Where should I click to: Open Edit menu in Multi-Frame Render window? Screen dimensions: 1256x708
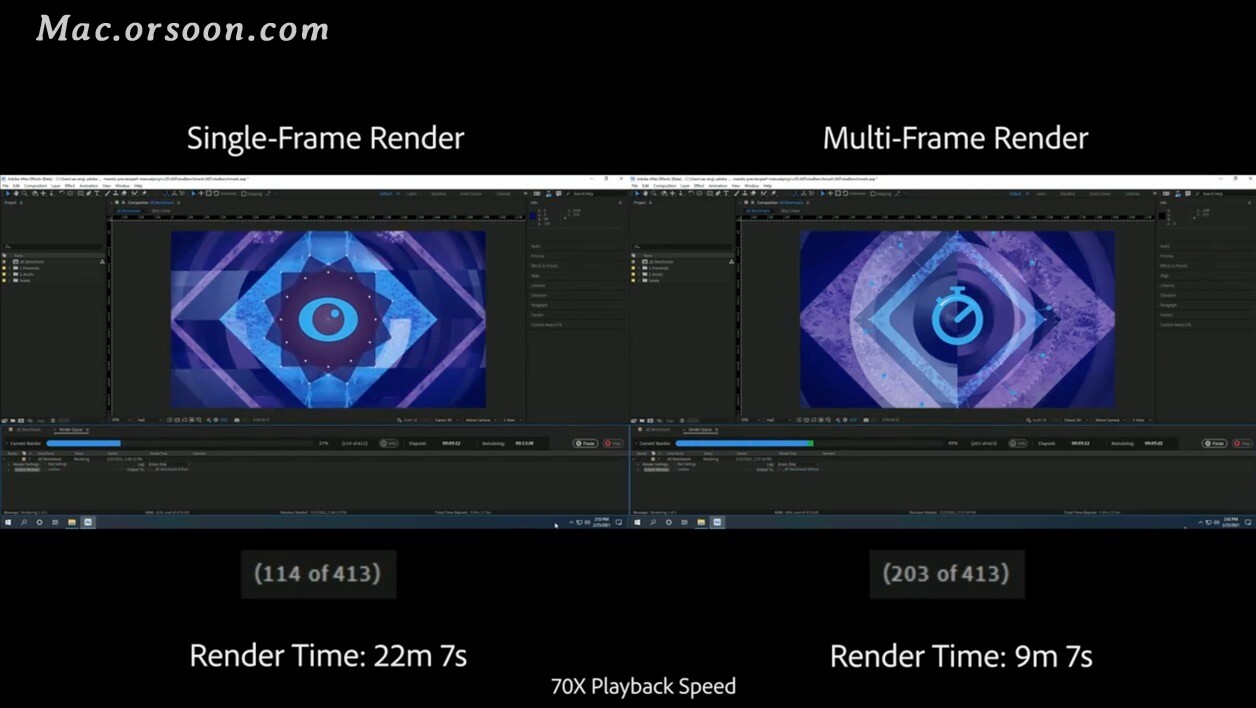pos(646,186)
